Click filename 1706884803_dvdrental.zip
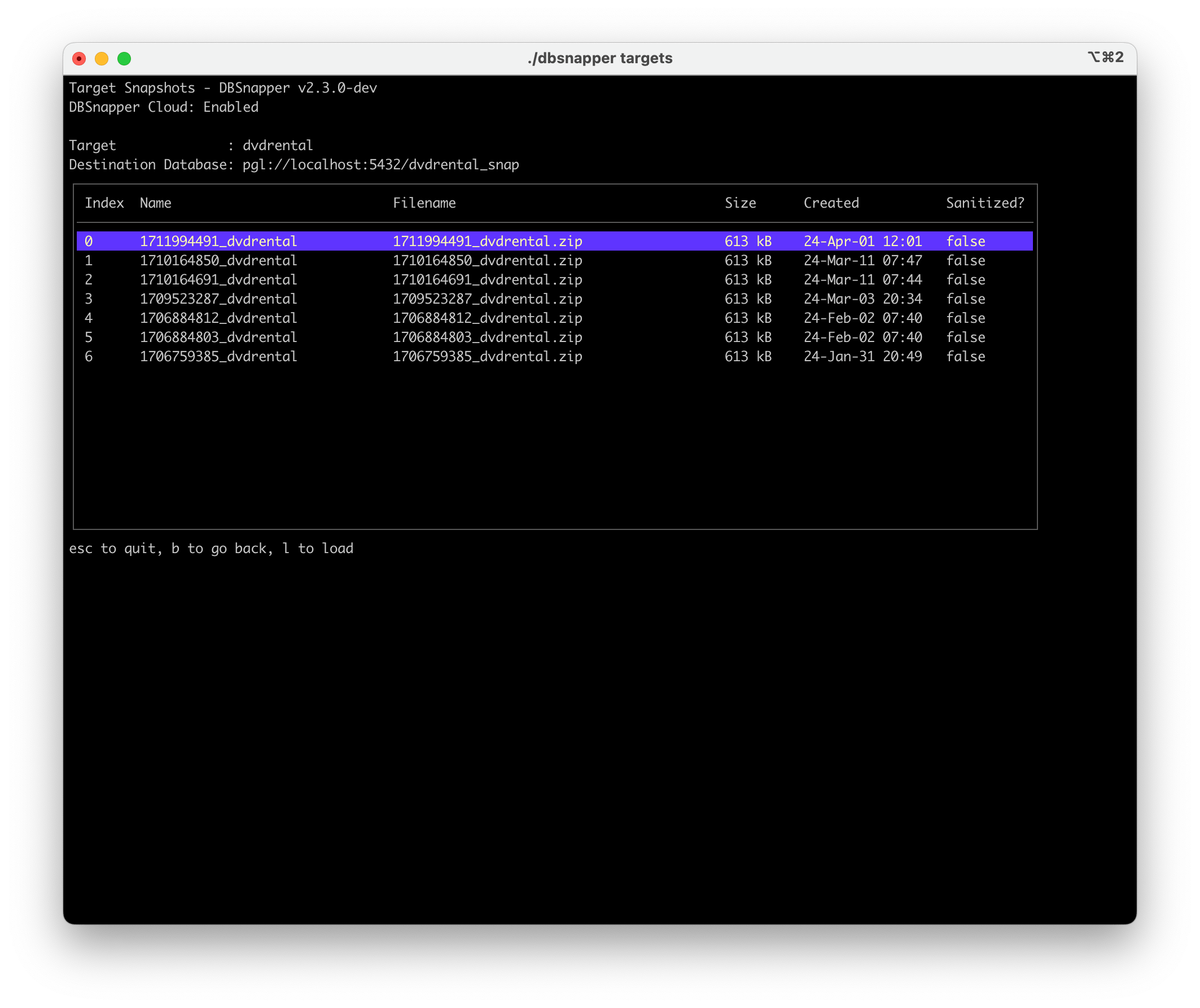Image resolution: width=1200 pixels, height=1008 pixels. click(488, 337)
